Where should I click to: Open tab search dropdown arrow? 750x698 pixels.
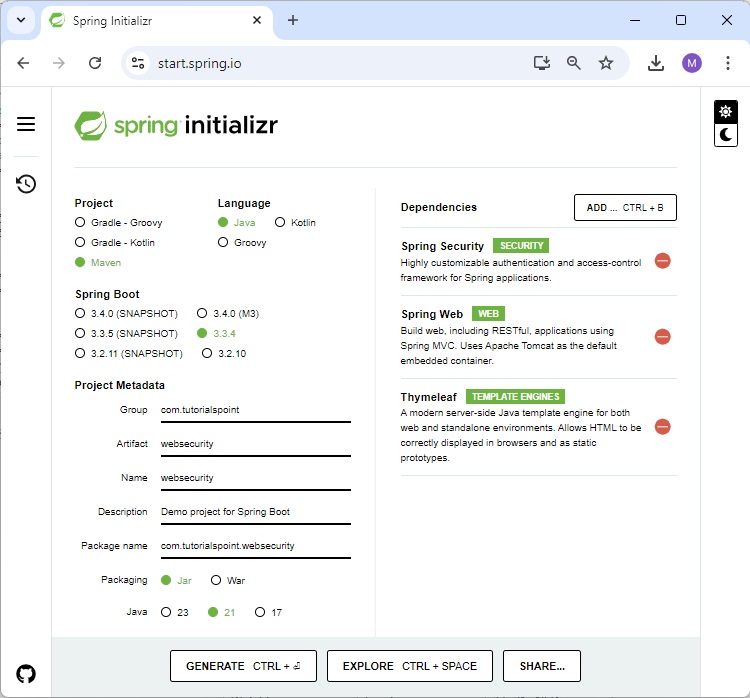(x=21, y=20)
